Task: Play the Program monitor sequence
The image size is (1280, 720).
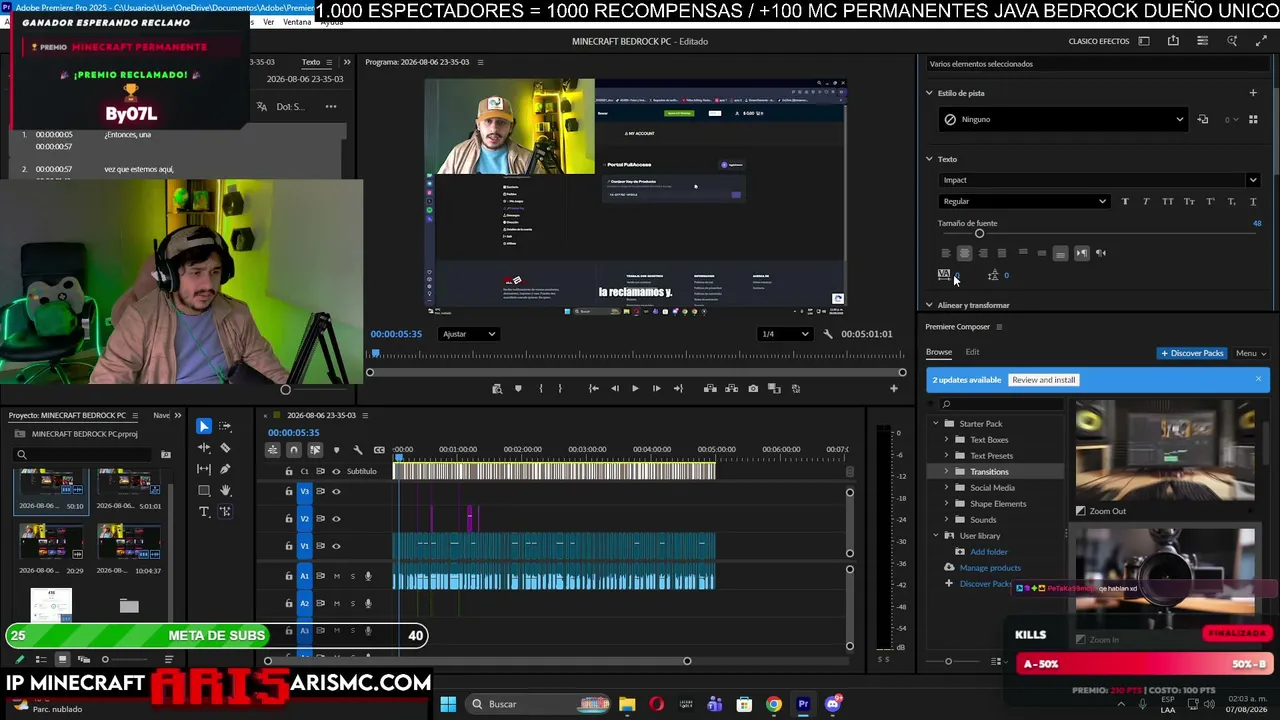Action: 635,388
